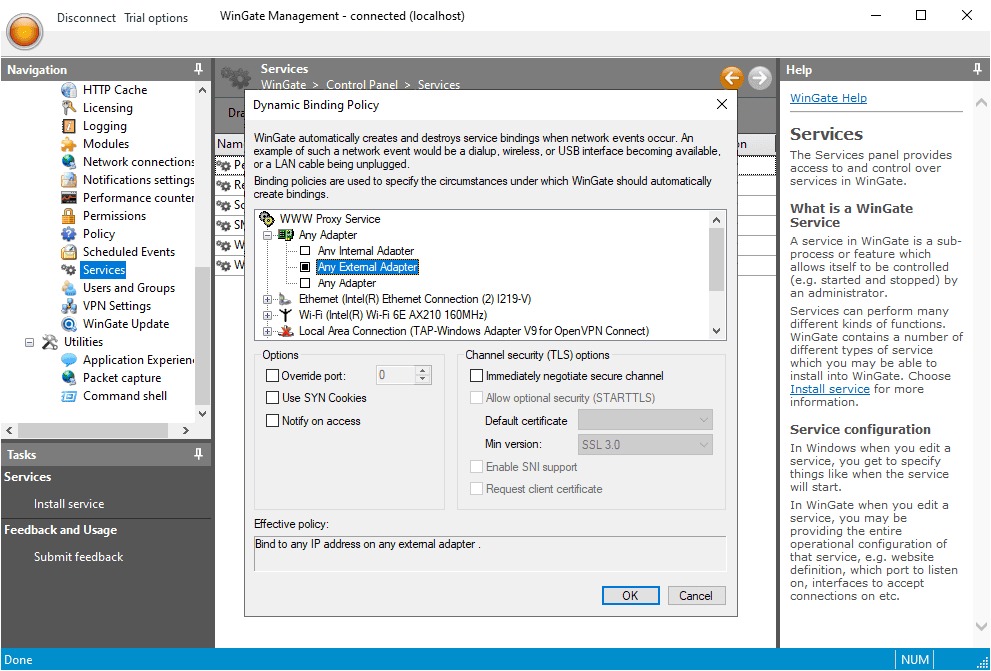Open the Trial options menu

pyautogui.click(x=156, y=18)
